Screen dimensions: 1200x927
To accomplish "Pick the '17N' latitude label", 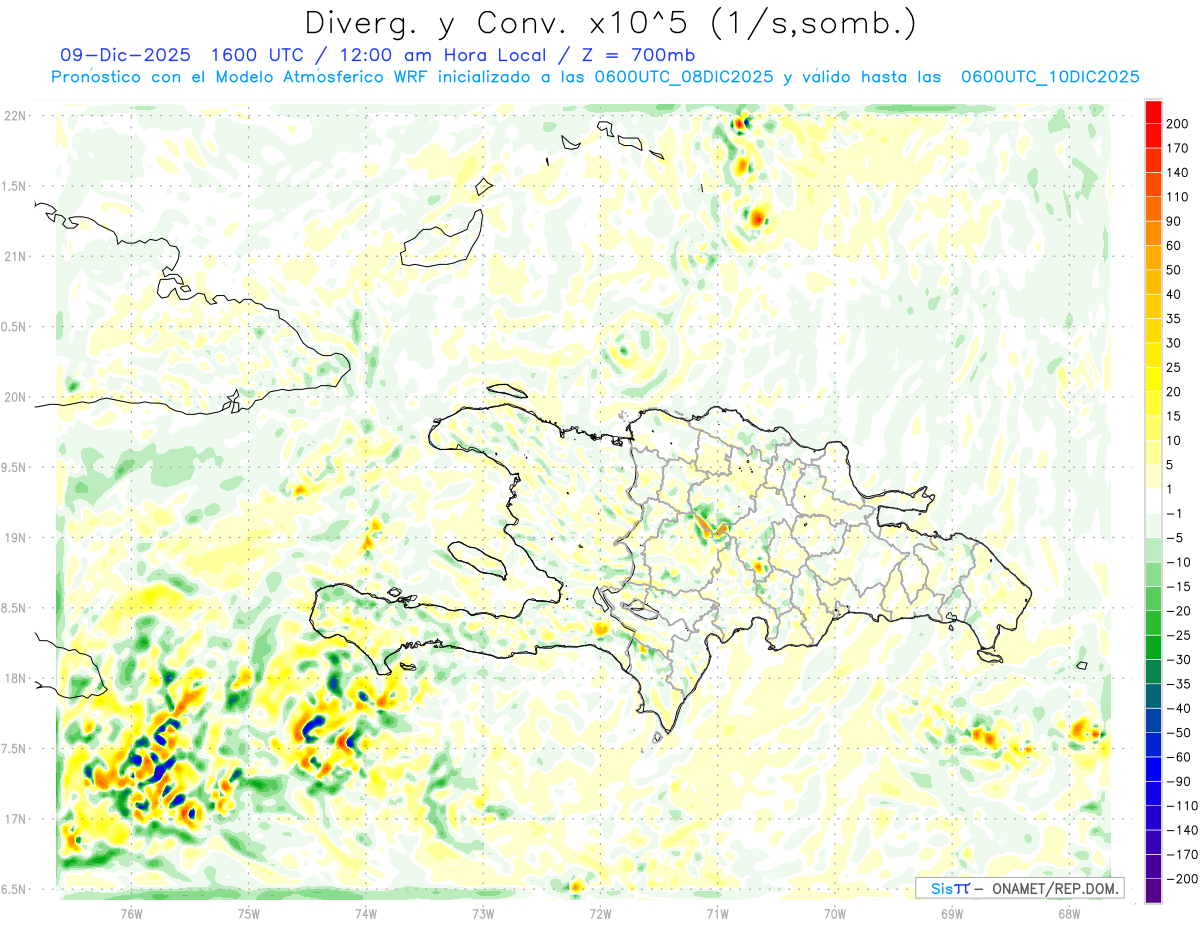I will [14, 819].
